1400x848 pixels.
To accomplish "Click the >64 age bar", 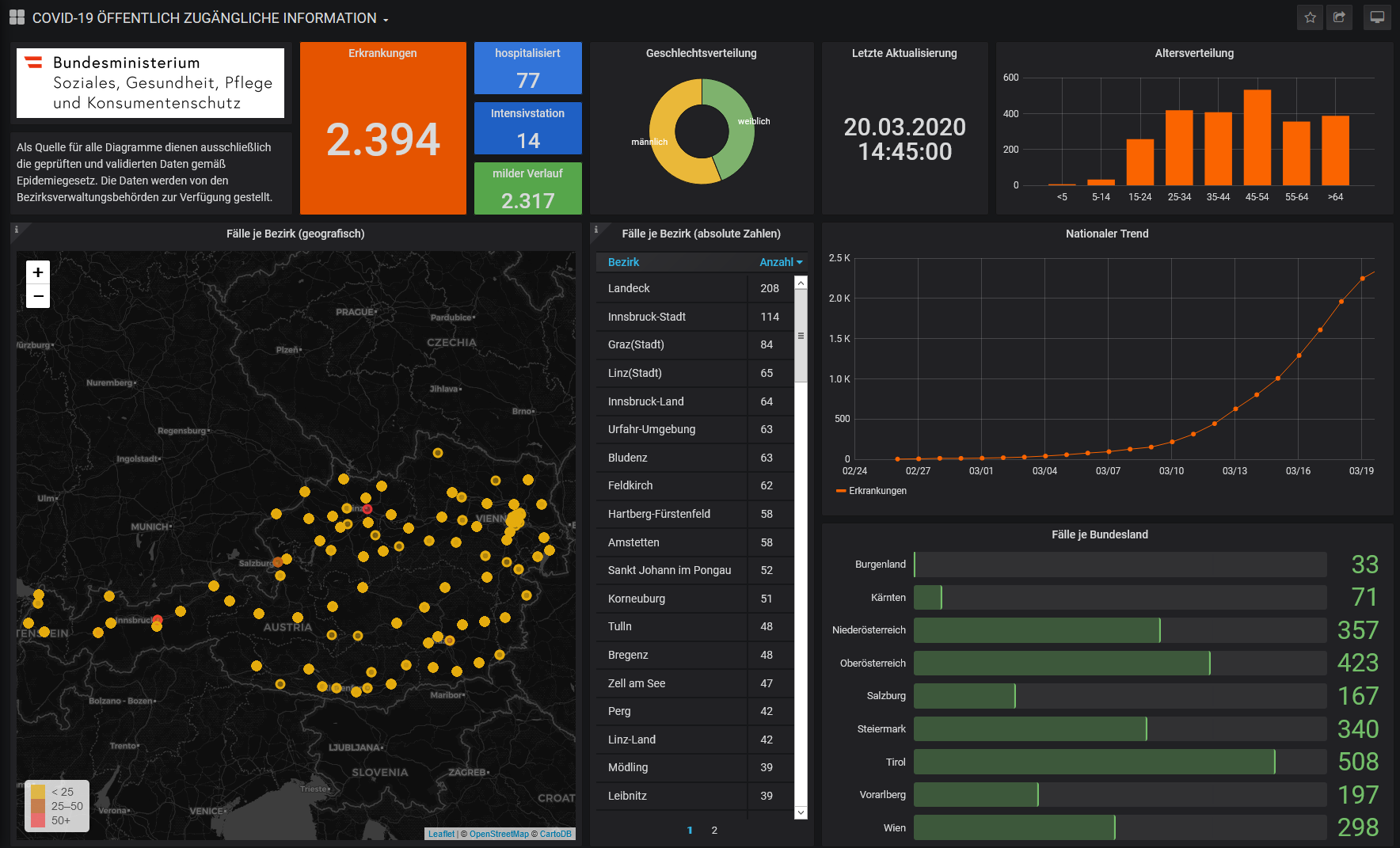I will pos(1336,150).
